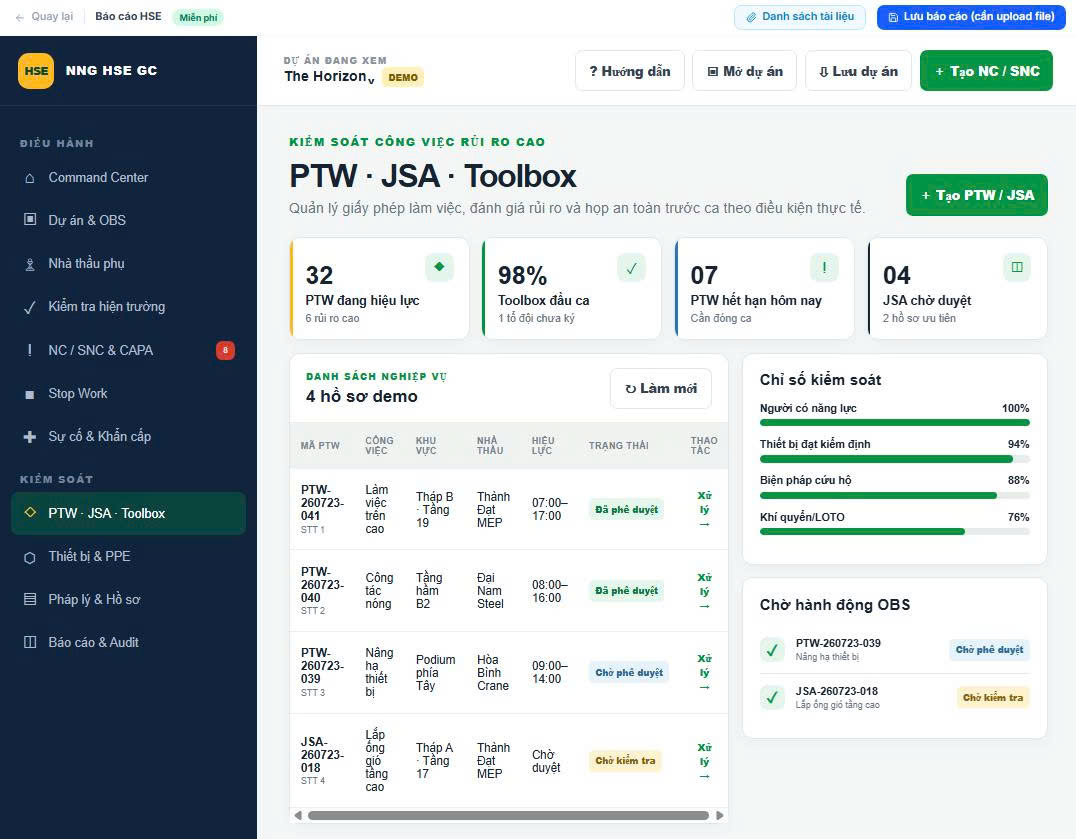The height and width of the screenshot is (839, 1076).
Task: Click Xử lý for PTW-260723-040
Action: (x=704, y=591)
